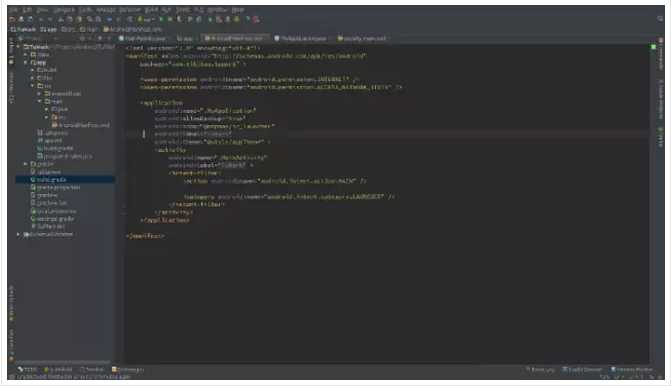Expand the libs folder under app

[x=33, y=78]
